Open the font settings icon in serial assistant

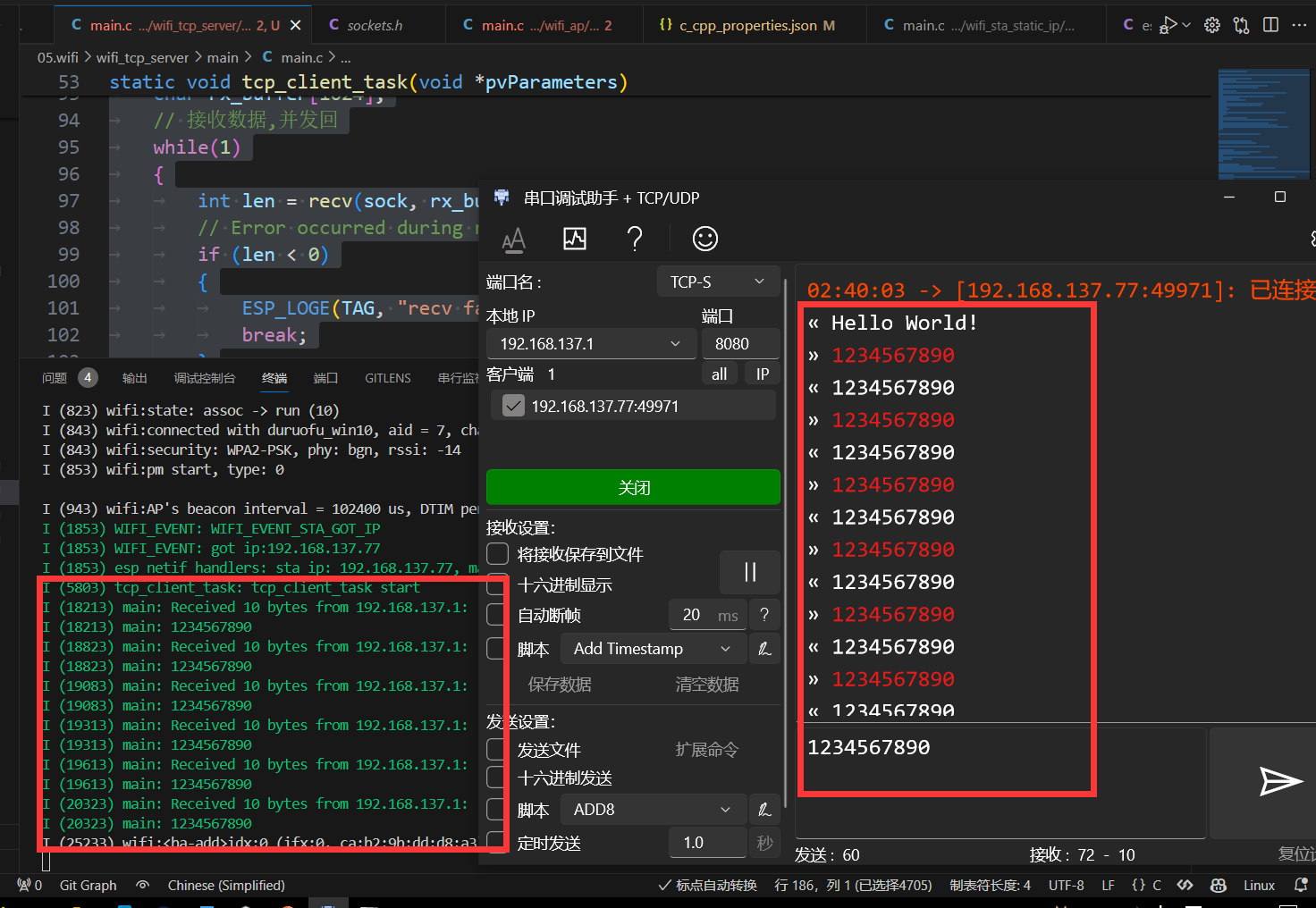[x=513, y=240]
